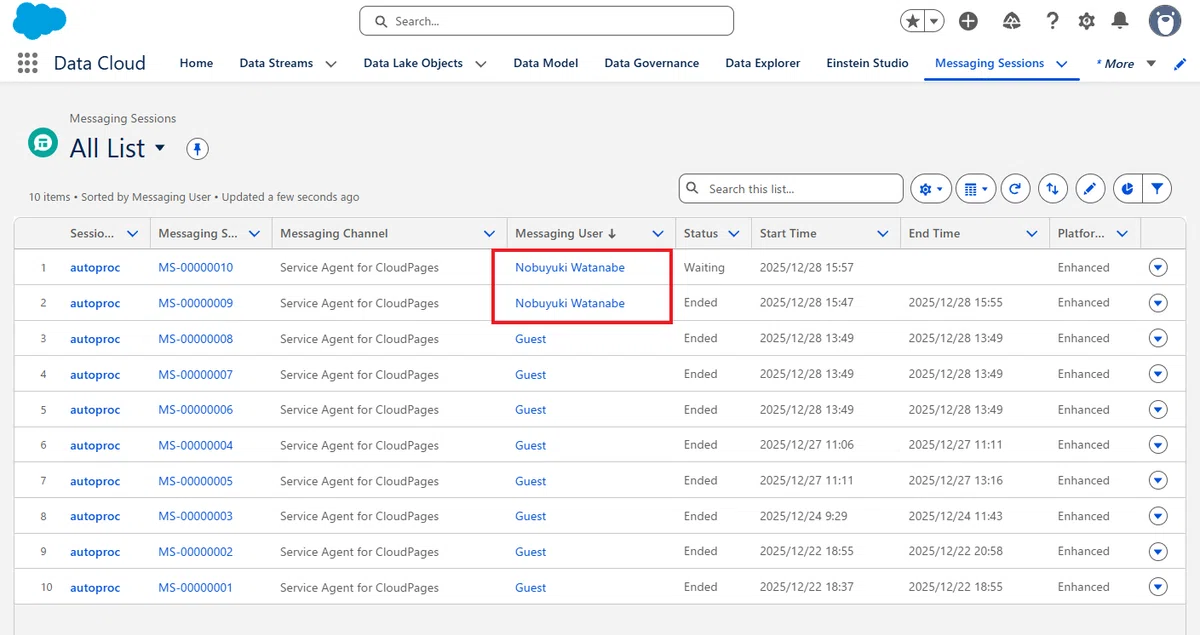This screenshot has height=635, width=1200.
Task: Open the App Launcher grid icon
Action: (x=28, y=63)
